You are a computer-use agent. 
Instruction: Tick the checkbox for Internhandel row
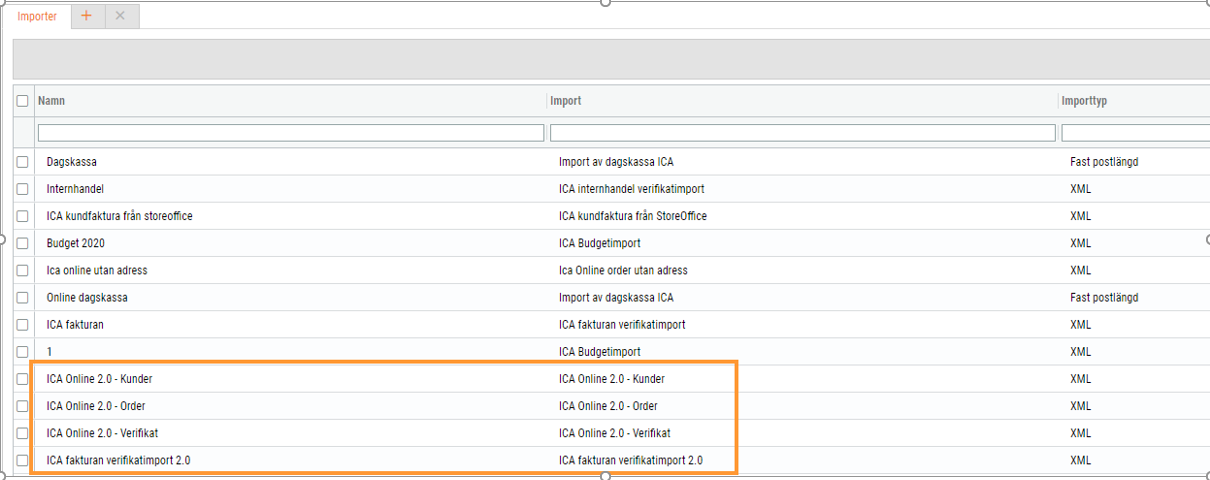point(23,189)
